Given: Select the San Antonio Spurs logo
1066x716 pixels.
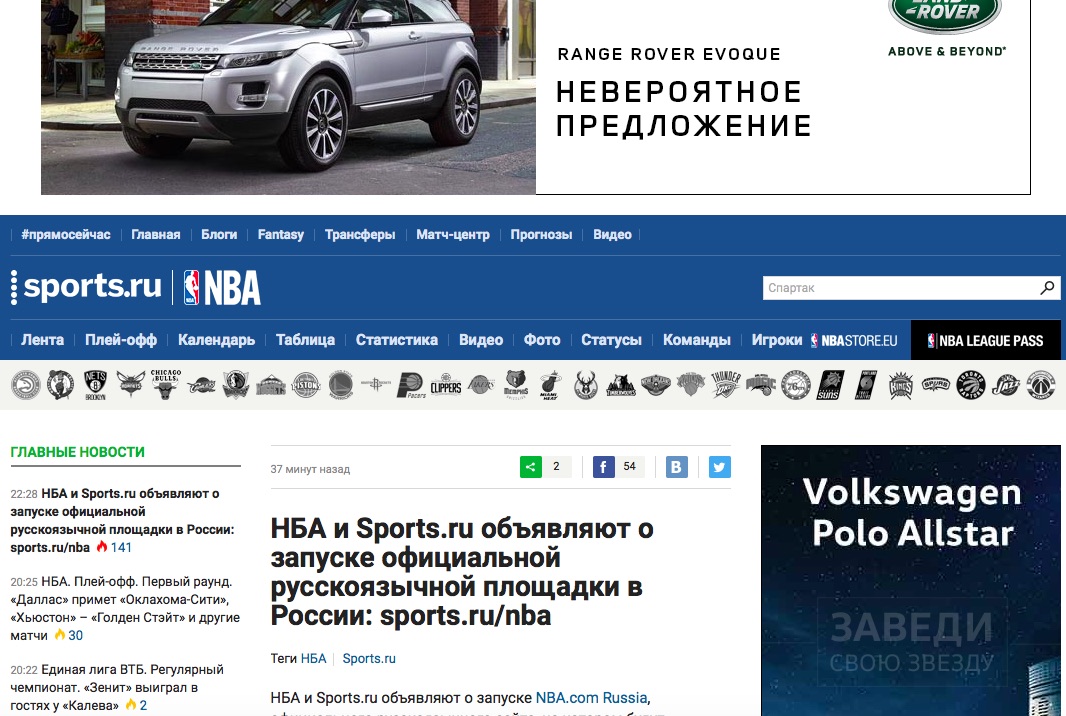Looking at the screenshot, I should point(935,385).
